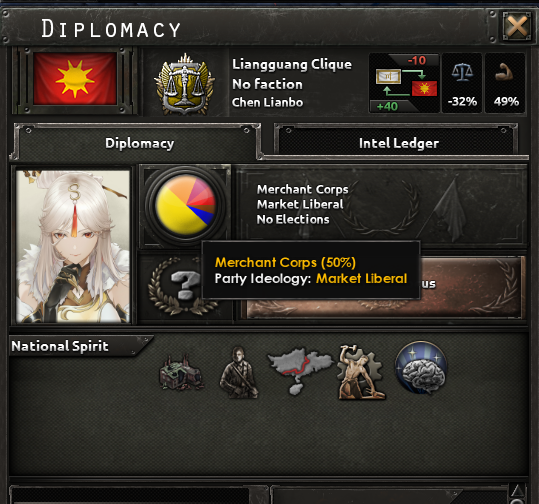
Task: Open the Intel Ledger tab
Action: click(x=398, y=143)
